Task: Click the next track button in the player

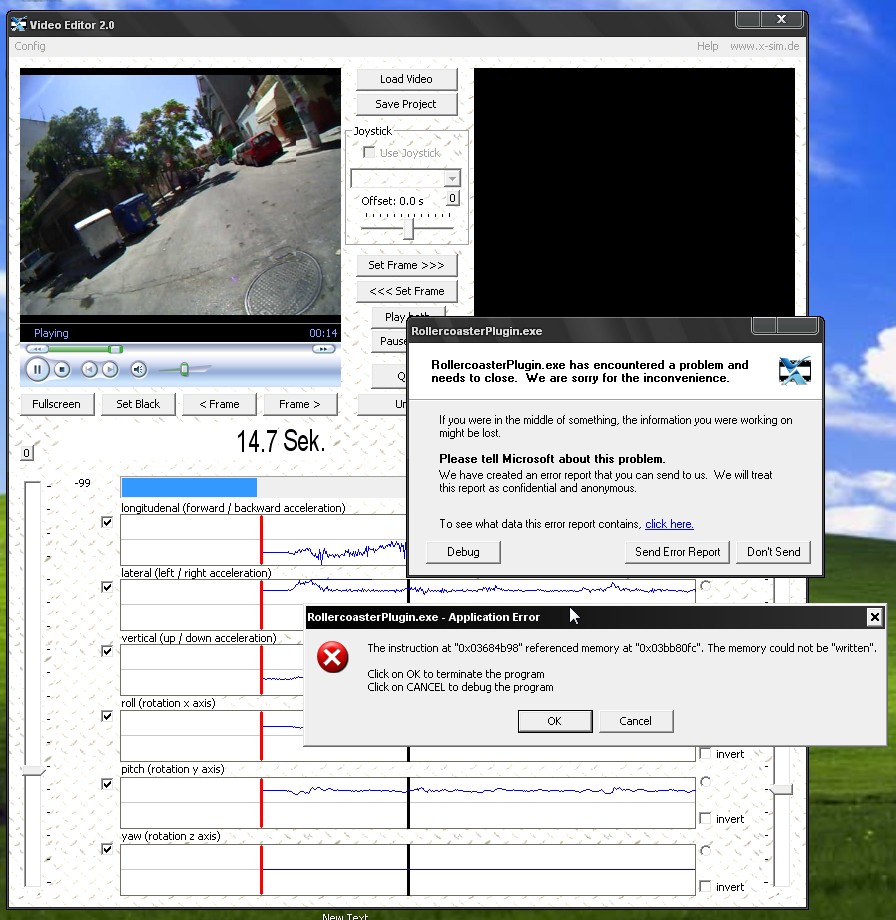Action: (x=110, y=370)
